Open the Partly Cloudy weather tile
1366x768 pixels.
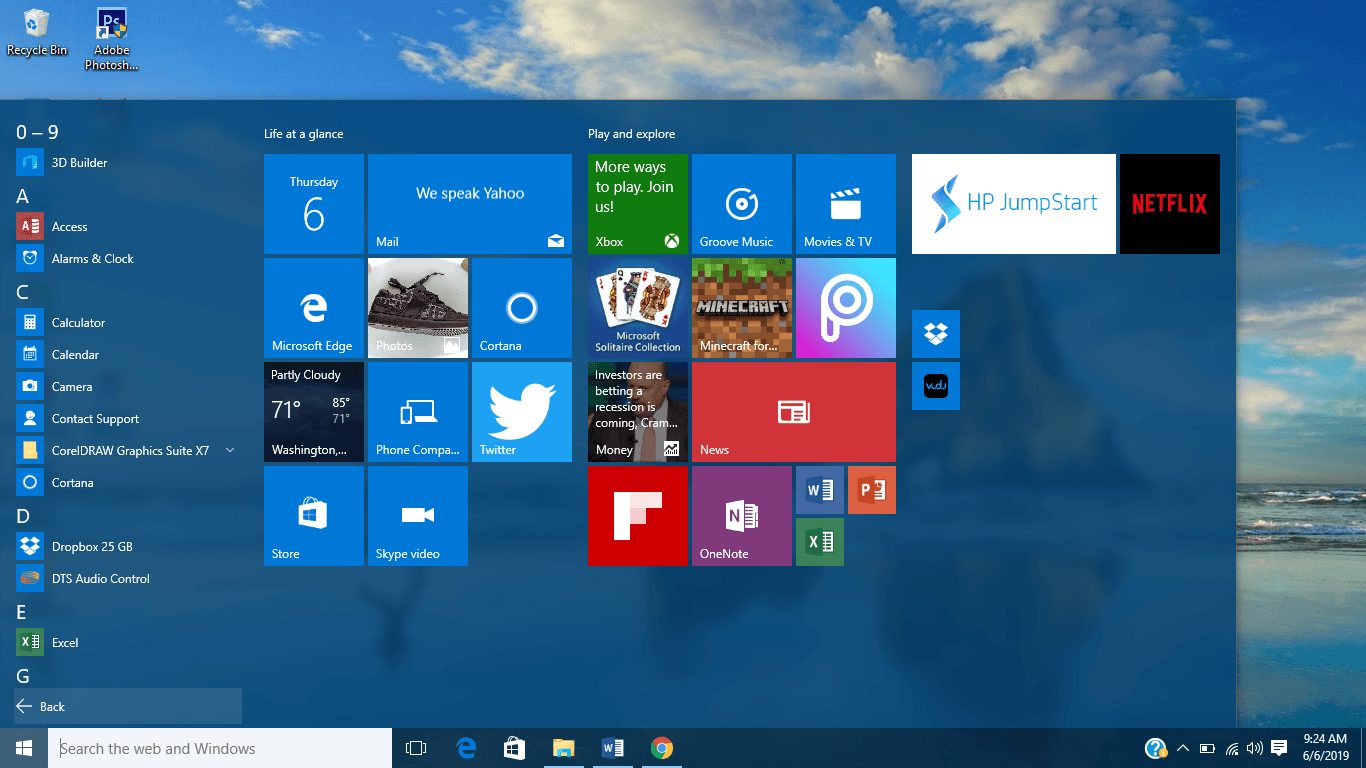click(314, 412)
